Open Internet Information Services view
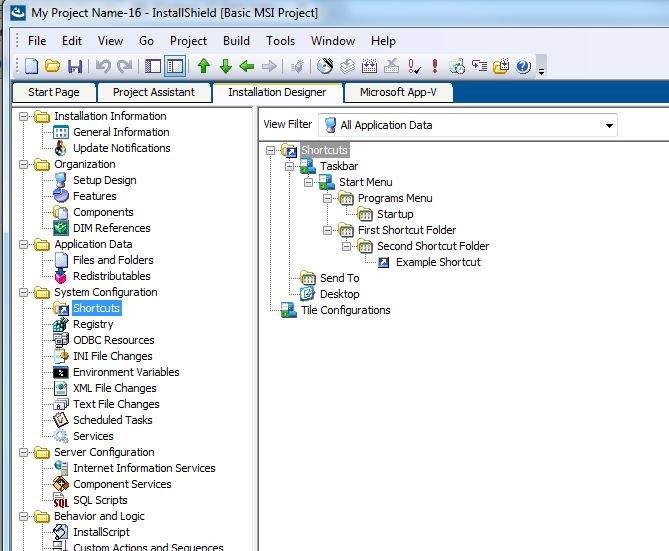 pos(144,468)
